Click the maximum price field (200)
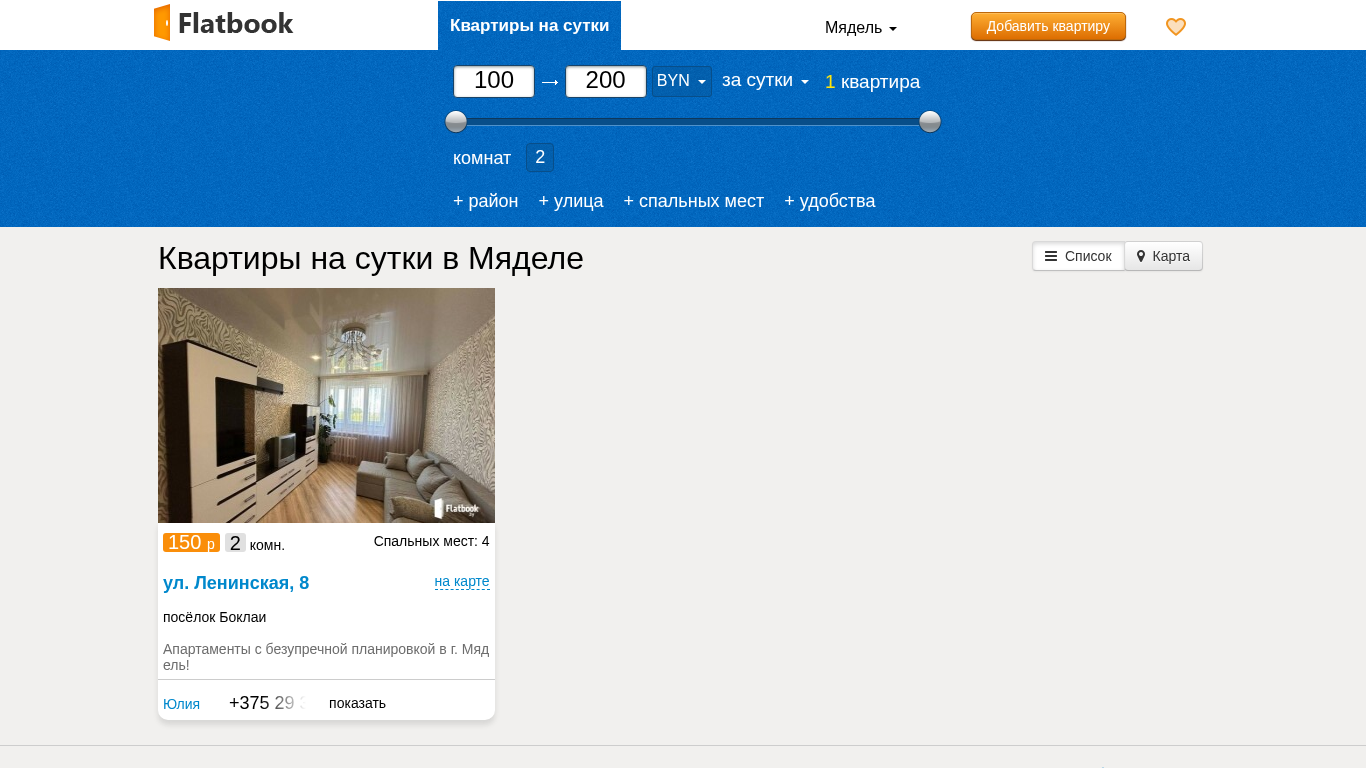 pyautogui.click(x=606, y=81)
